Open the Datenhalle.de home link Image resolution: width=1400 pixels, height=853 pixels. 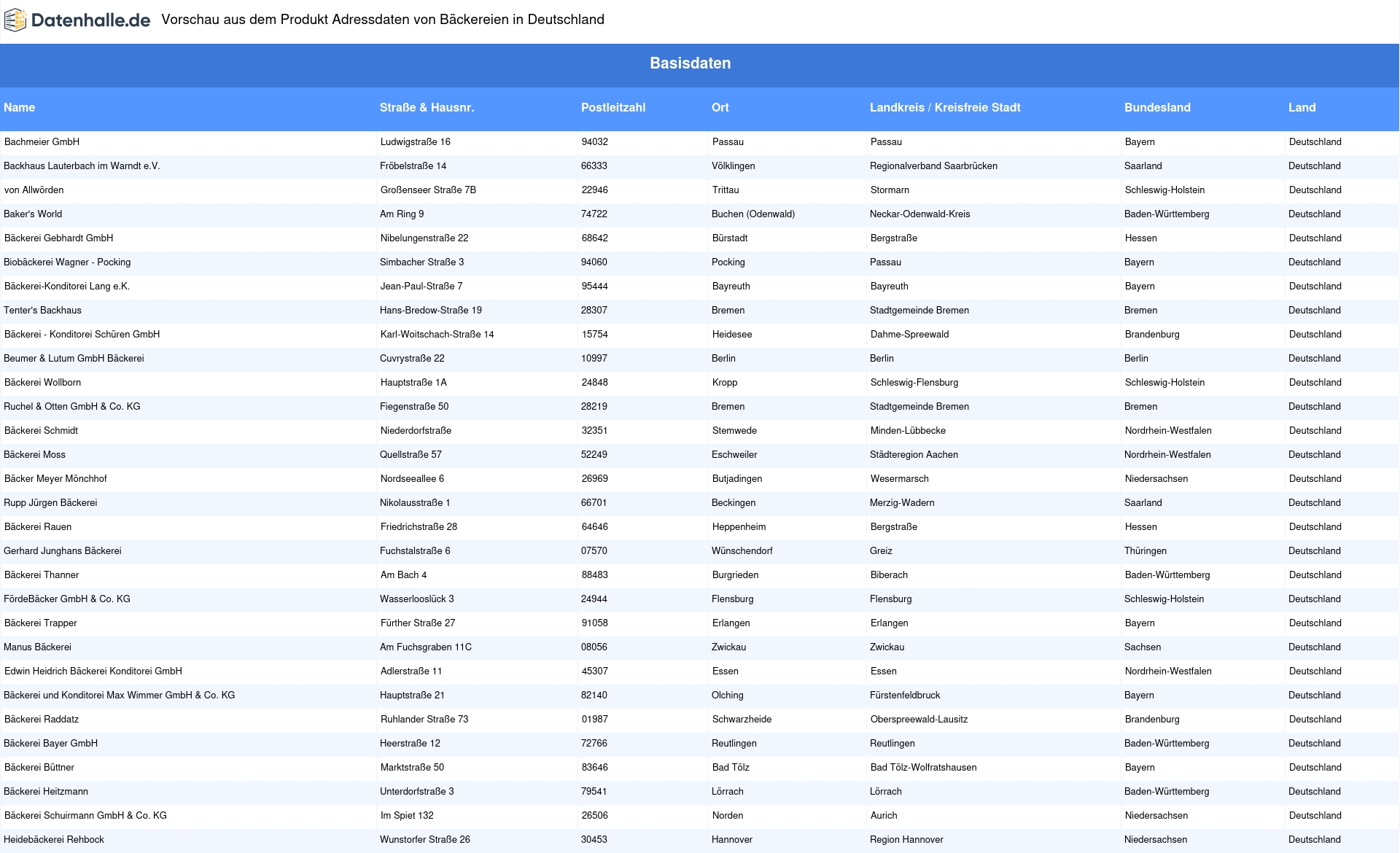coord(77,20)
